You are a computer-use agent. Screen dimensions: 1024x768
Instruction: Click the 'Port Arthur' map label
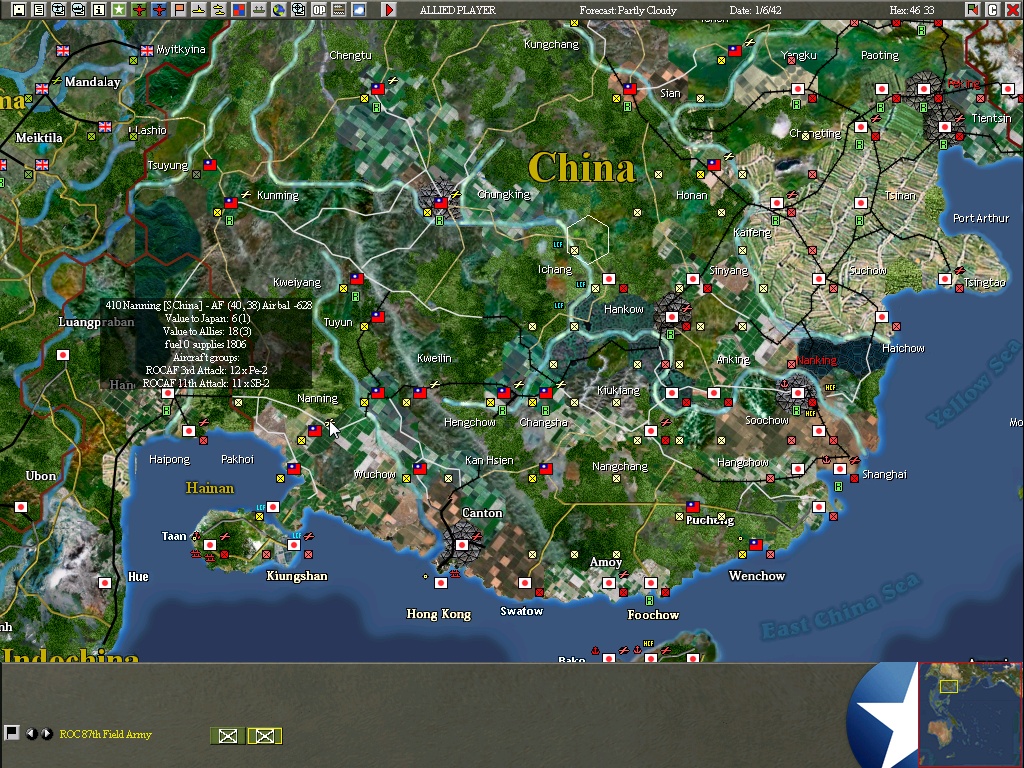tap(981, 218)
